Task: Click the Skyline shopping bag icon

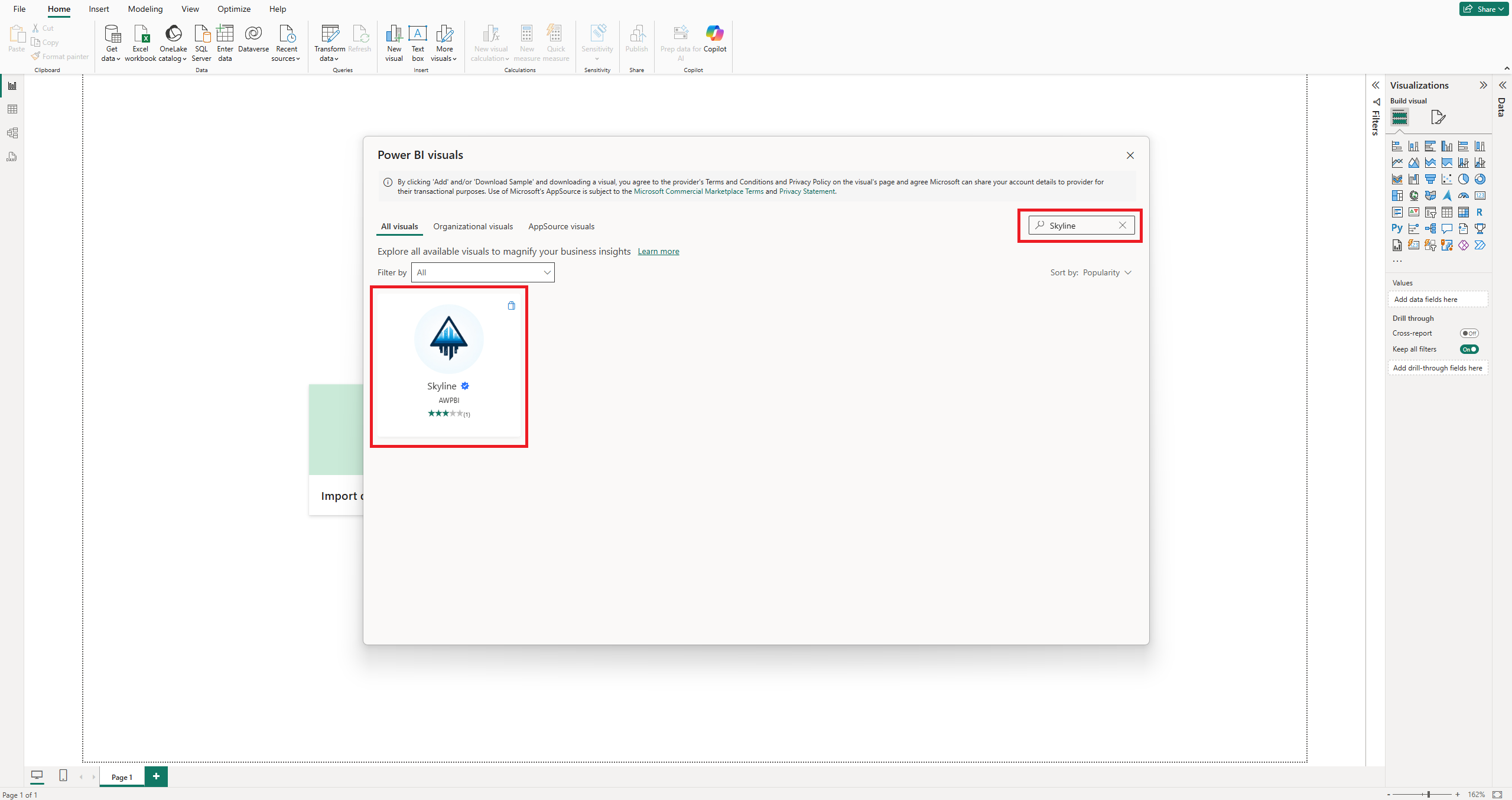Action: pos(512,305)
